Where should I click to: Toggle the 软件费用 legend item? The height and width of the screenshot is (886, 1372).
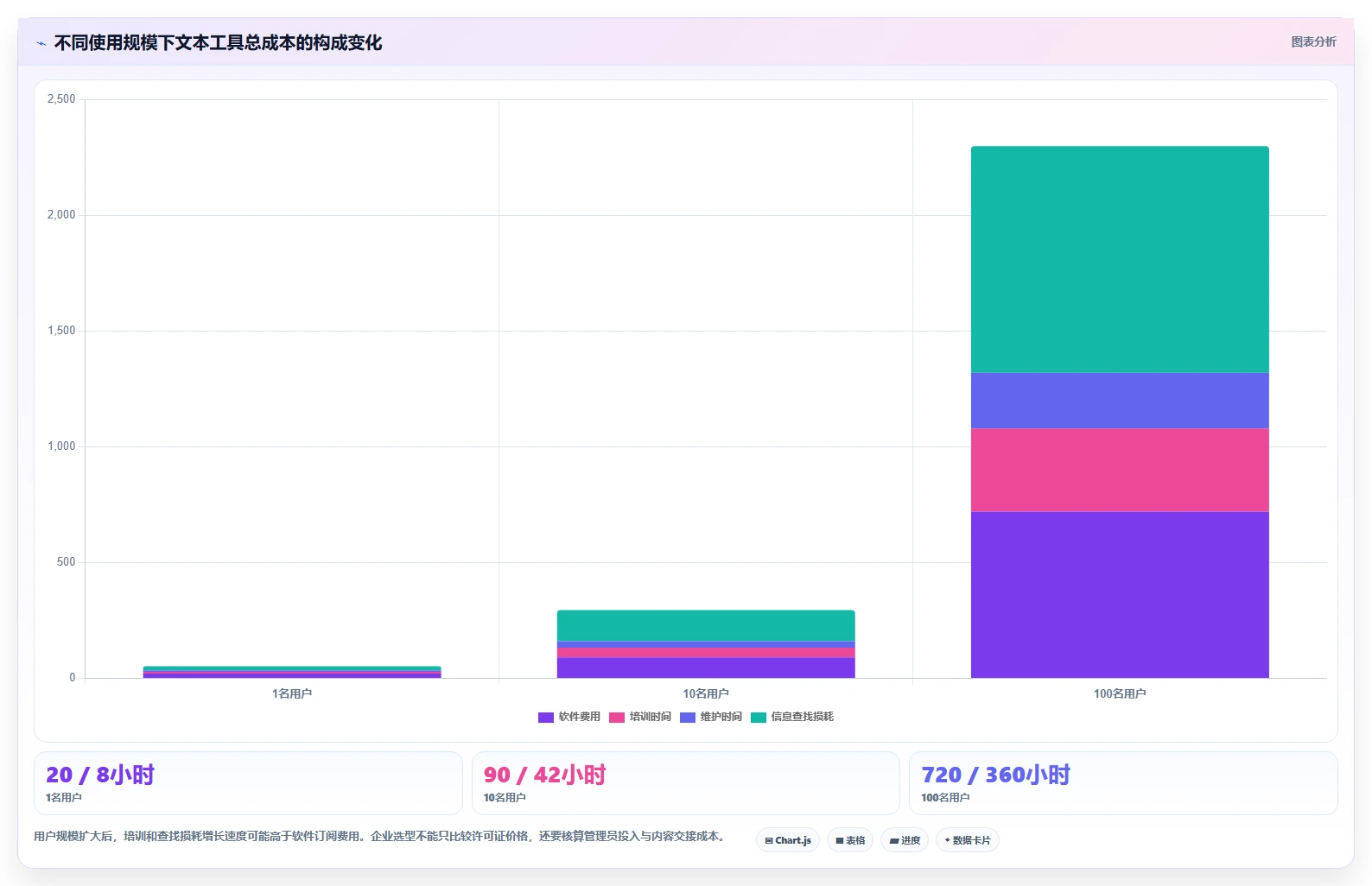click(x=568, y=717)
